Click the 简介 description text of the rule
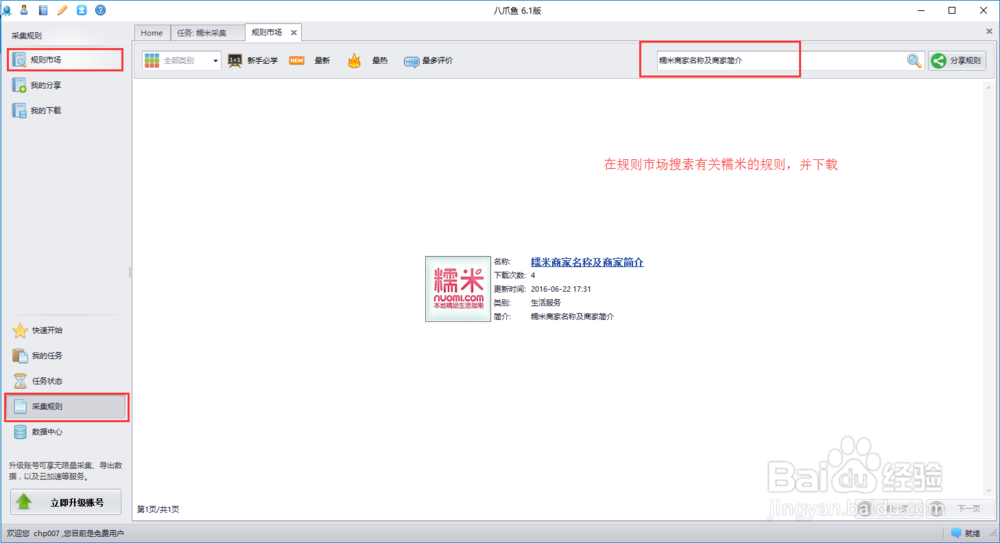This screenshot has height=543, width=1000. click(572, 316)
